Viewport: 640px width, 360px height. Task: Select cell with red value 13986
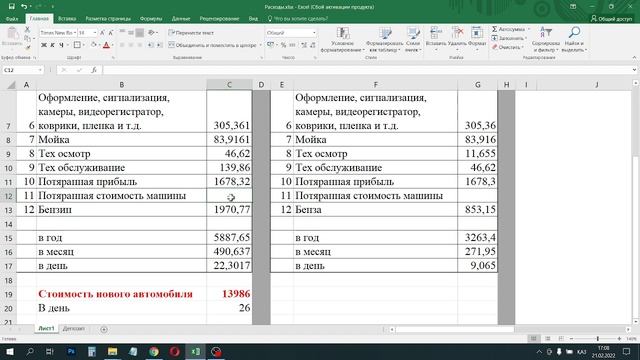tap(229, 294)
